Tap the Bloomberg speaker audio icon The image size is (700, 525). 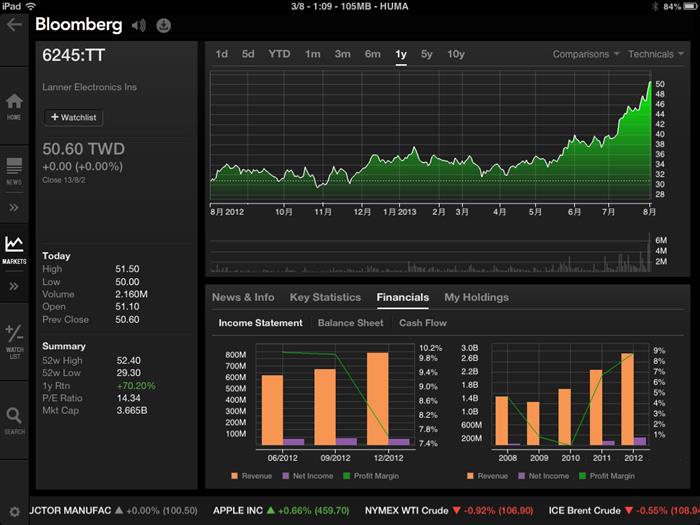coord(139,25)
